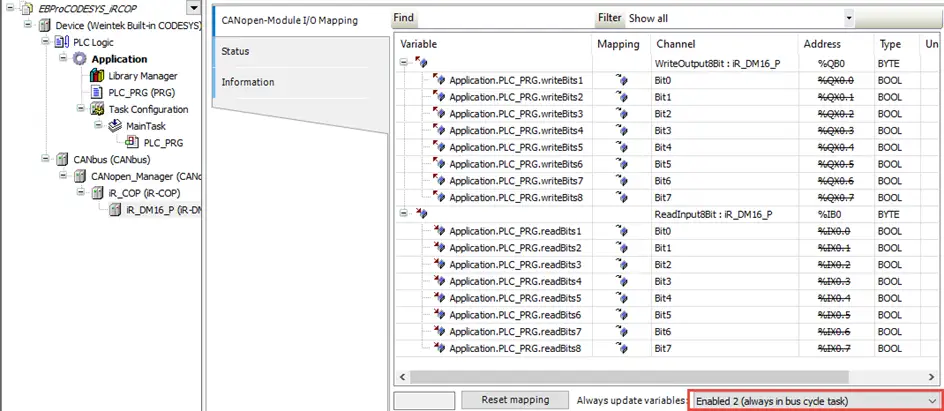Click the blank button left of Reset mapping
Viewport: 944px width, 411px height.
click(x=424, y=401)
